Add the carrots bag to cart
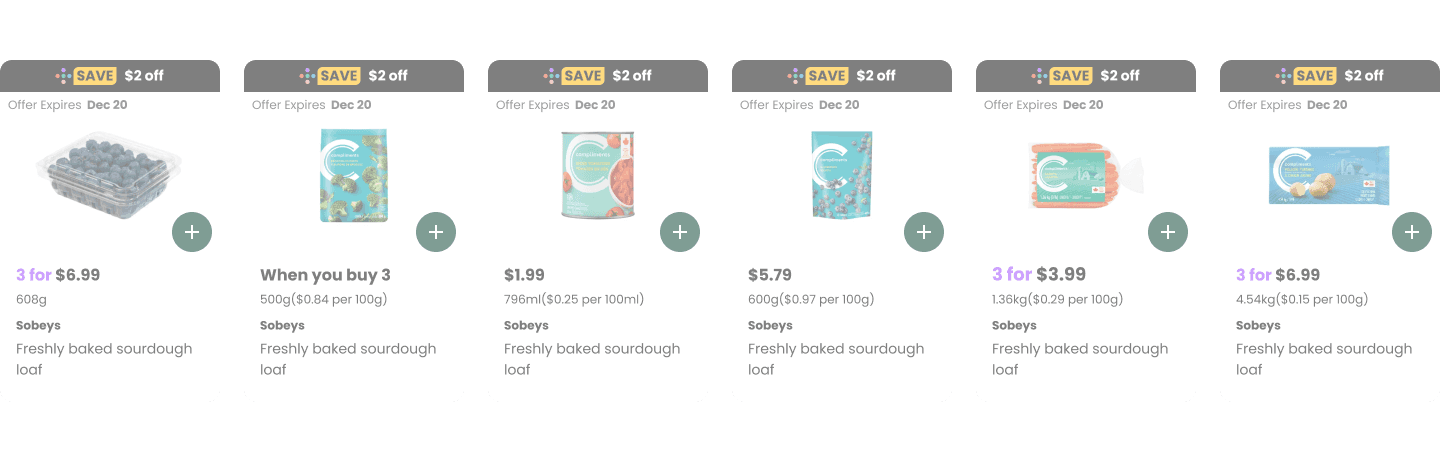1440x462 pixels. point(1168,232)
